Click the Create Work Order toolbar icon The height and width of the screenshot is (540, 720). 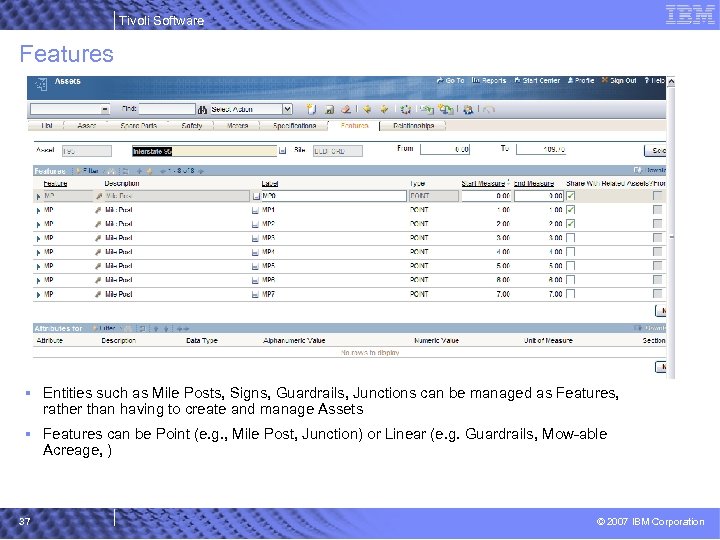click(x=468, y=109)
